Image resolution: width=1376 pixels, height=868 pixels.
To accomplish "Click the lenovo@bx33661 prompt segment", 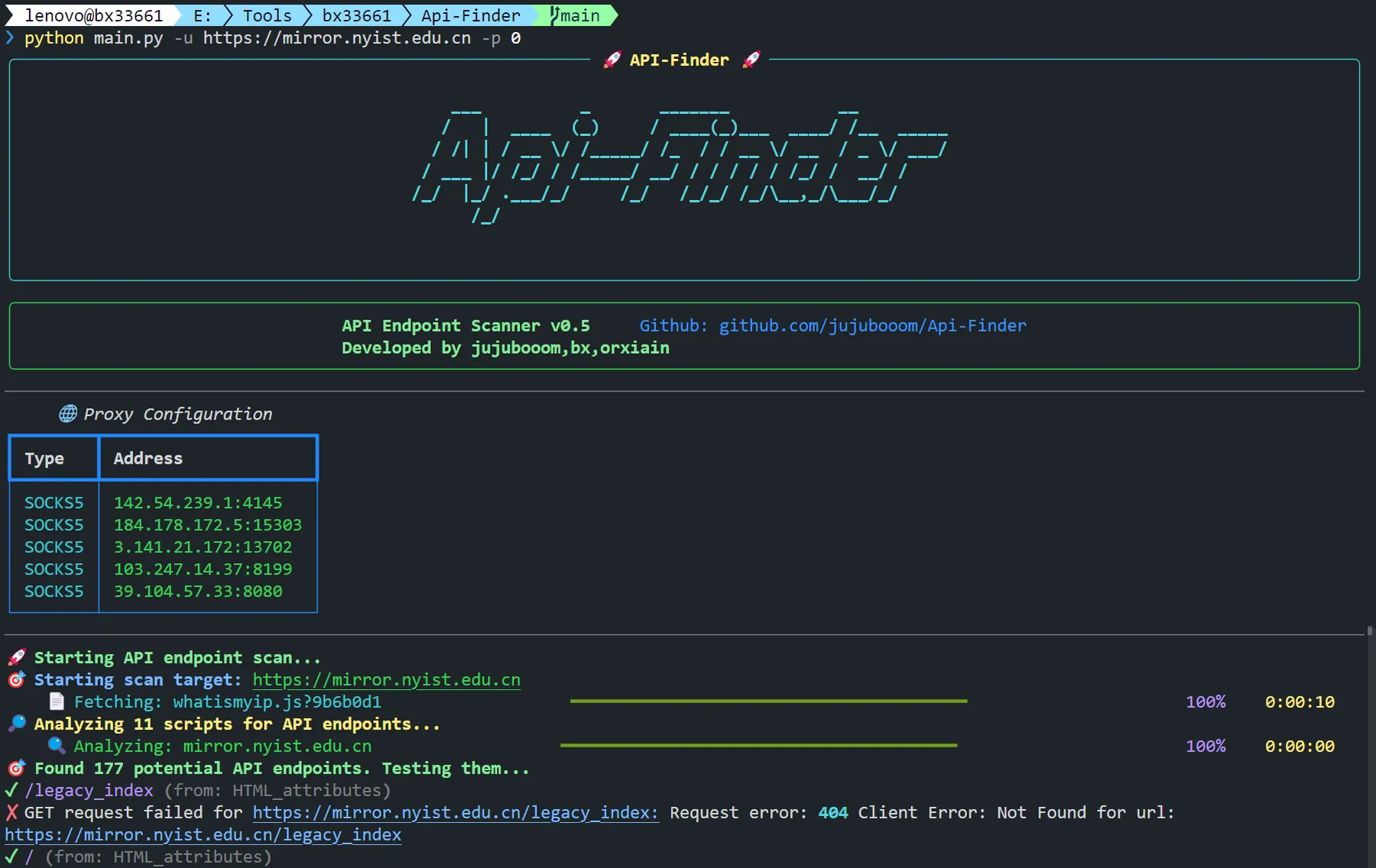I will [93, 15].
